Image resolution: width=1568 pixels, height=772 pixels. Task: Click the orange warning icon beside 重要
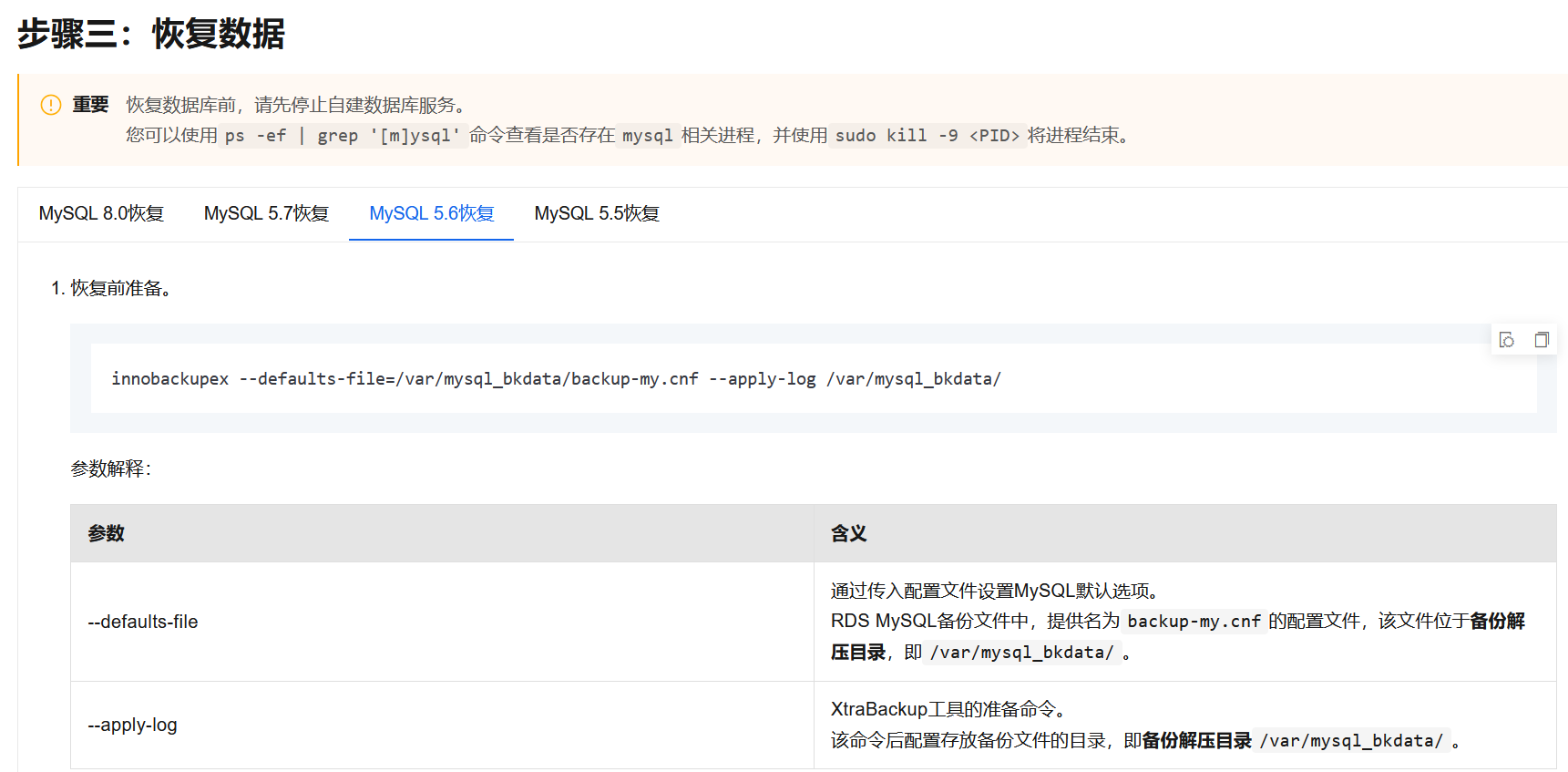(51, 105)
